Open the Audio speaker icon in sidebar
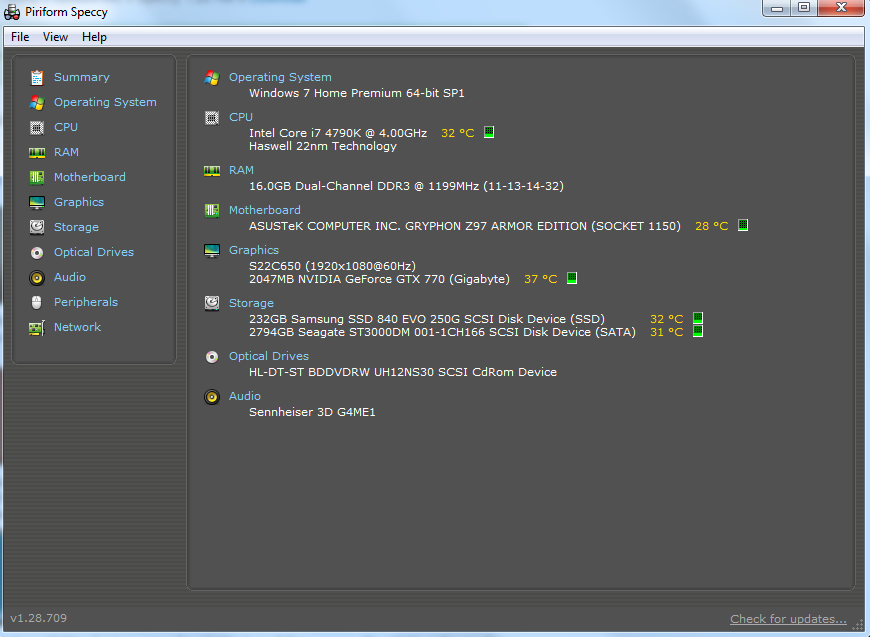Viewport: 870px width, 637px height. 37,277
